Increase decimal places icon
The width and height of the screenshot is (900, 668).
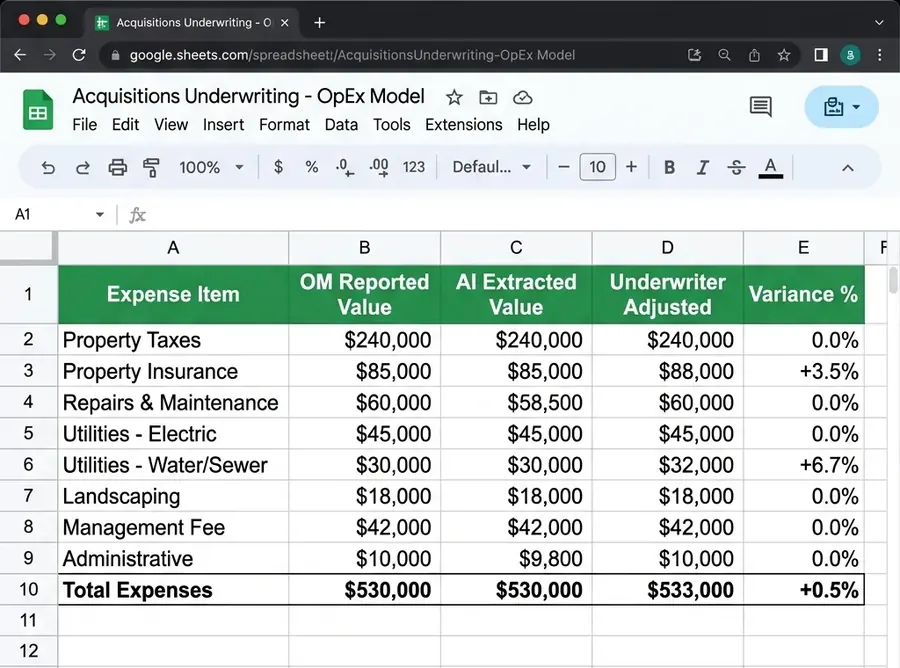point(379,168)
